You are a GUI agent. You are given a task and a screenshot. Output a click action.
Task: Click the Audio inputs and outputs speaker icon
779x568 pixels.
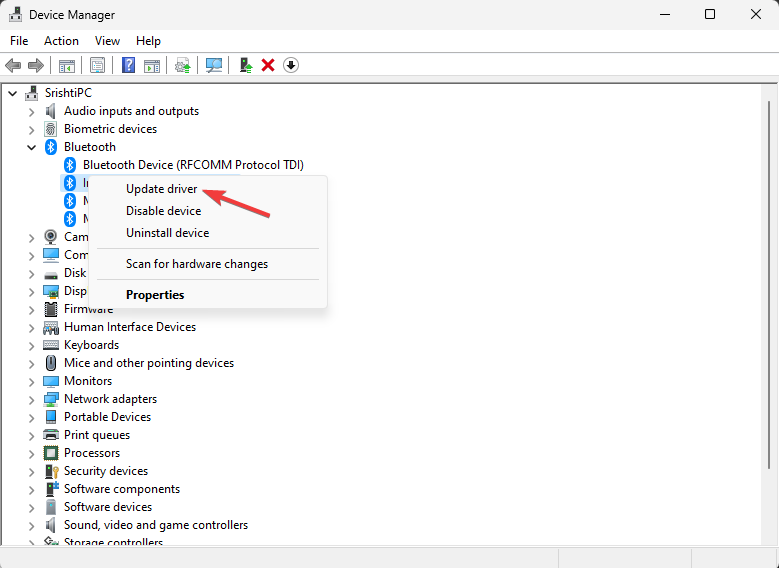51,111
